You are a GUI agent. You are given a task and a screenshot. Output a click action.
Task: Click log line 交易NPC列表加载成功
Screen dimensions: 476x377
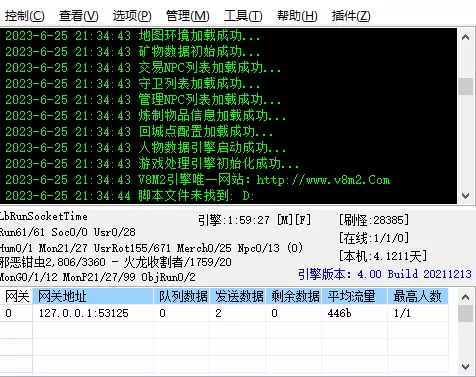click(143, 68)
